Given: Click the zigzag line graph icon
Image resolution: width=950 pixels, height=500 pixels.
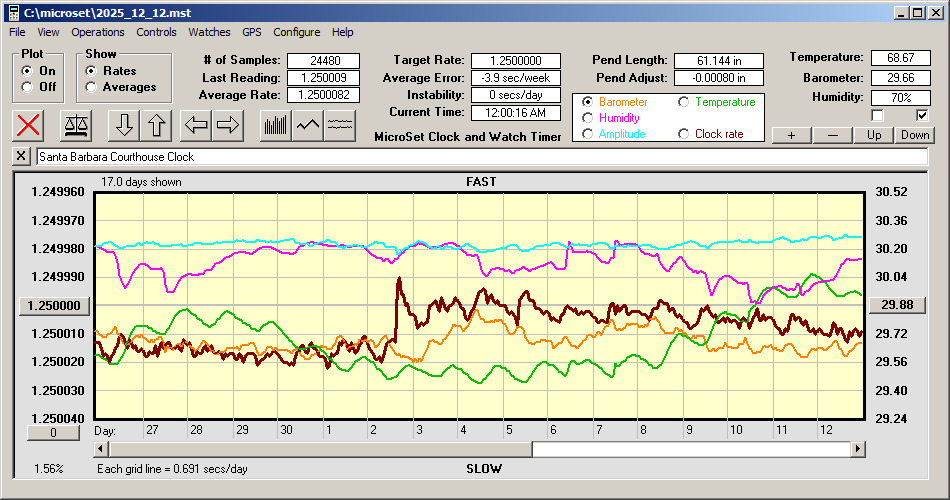Looking at the screenshot, I should coord(308,125).
